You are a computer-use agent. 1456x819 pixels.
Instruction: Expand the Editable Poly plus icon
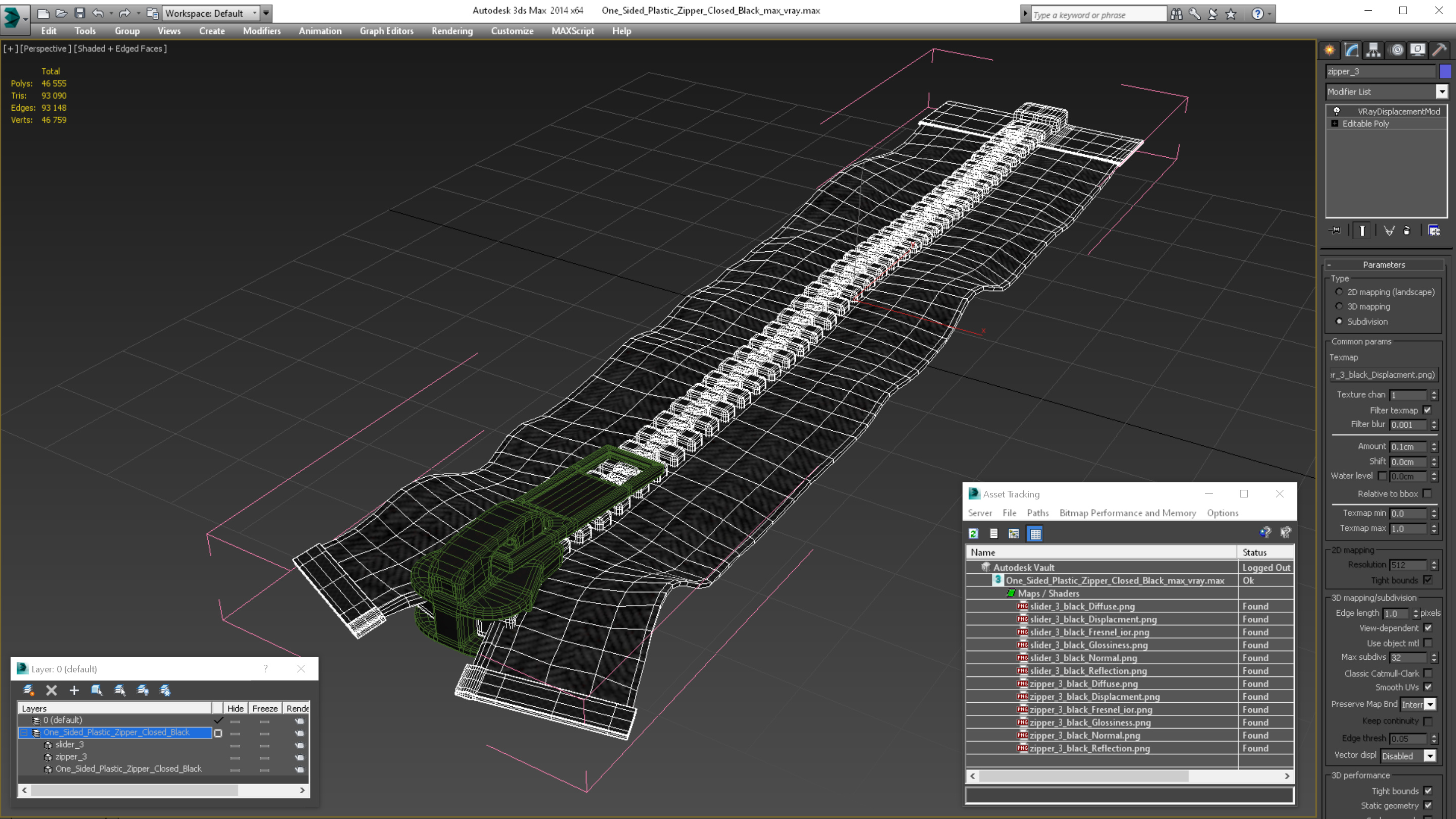point(1335,123)
